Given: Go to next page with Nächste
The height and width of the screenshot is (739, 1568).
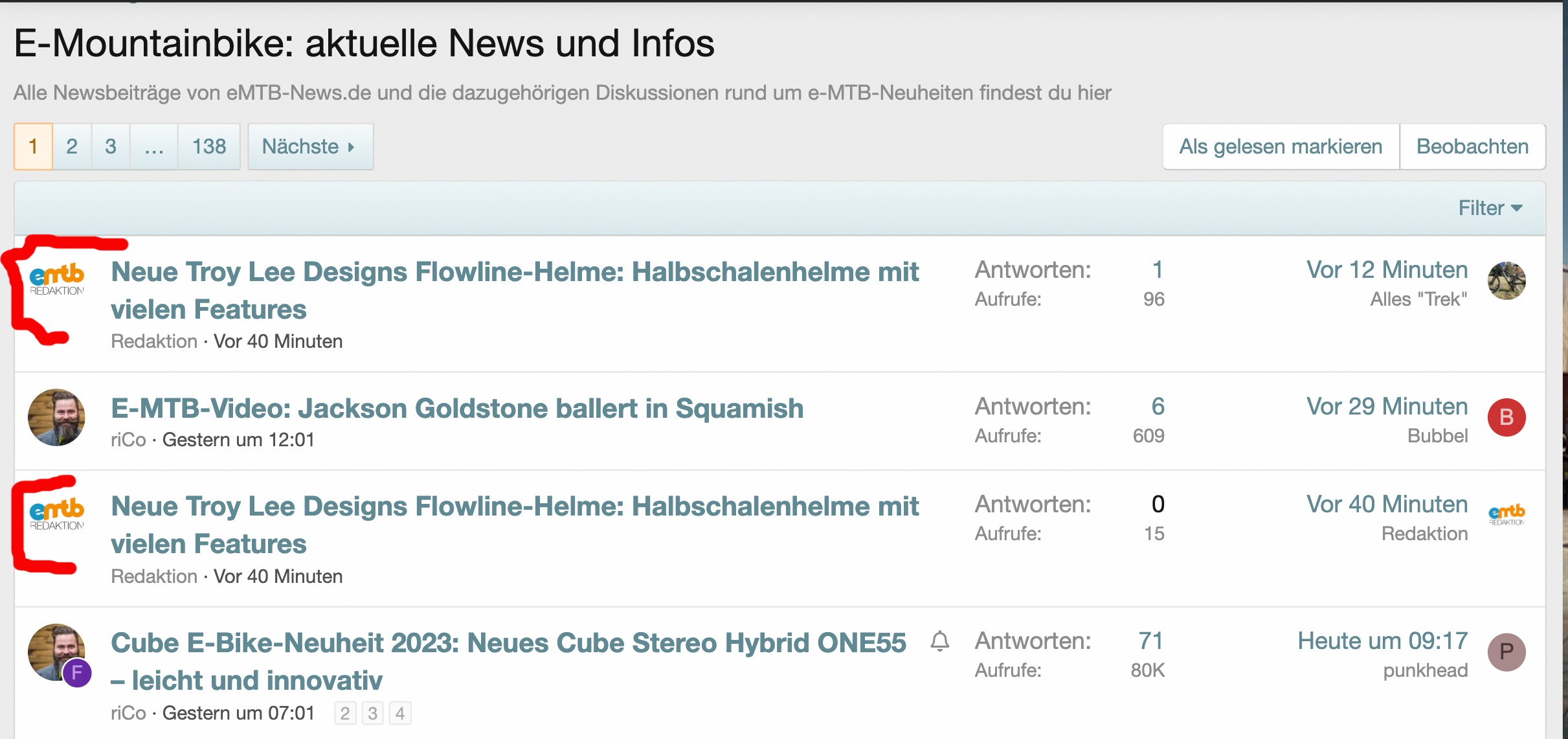Looking at the screenshot, I should pyautogui.click(x=309, y=146).
